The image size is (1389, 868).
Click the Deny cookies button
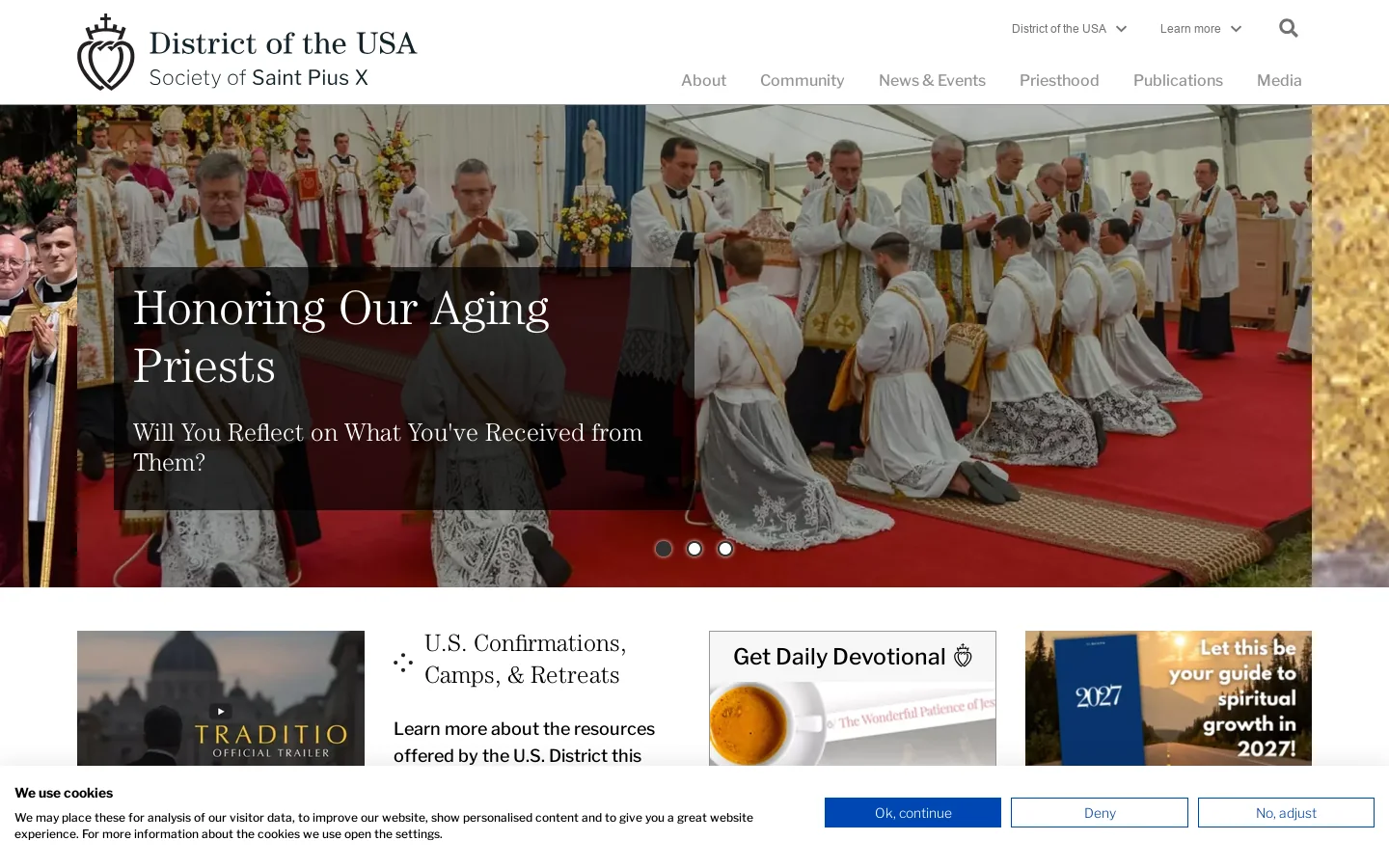pos(1100,813)
